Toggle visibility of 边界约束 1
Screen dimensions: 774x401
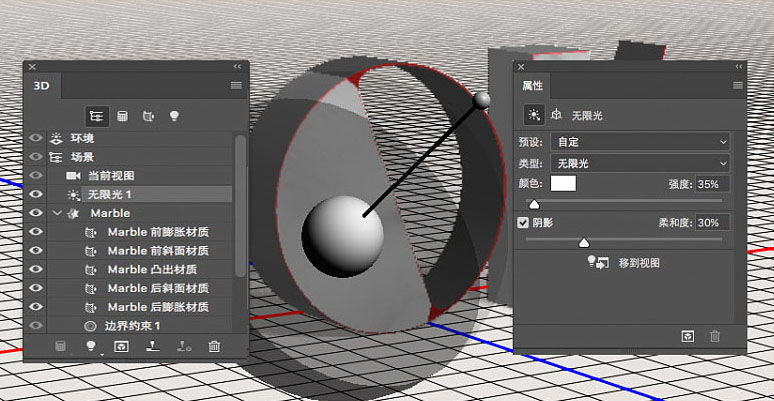(x=36, y=326)
